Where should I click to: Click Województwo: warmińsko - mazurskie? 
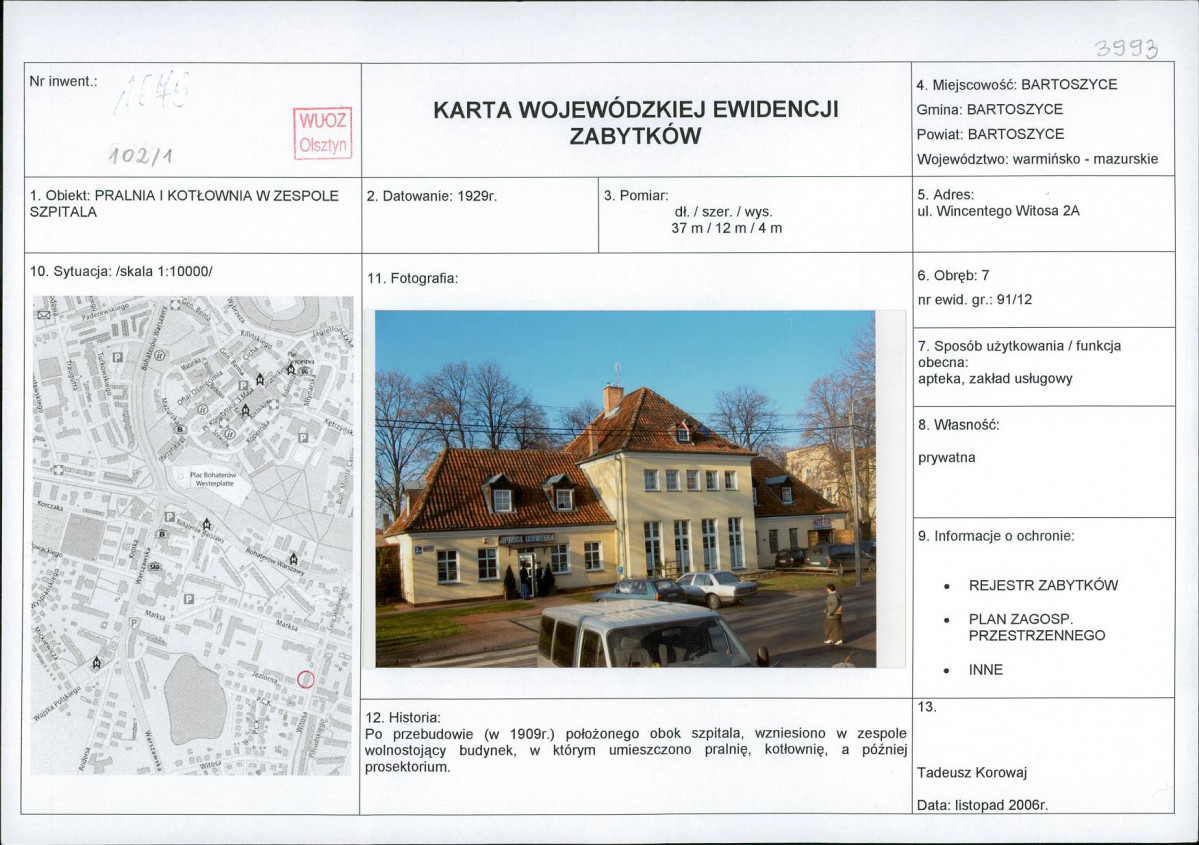(x=1038, y=159)
